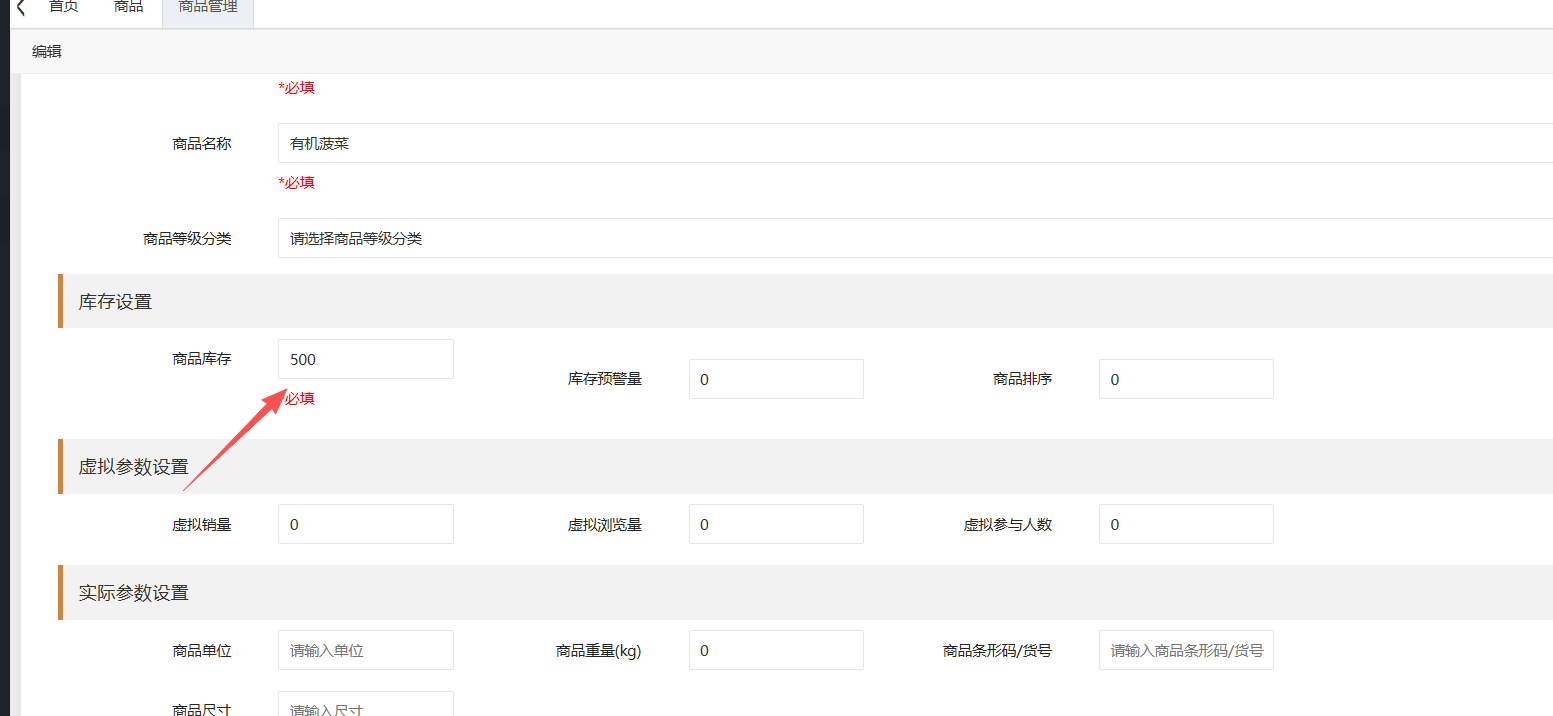Screen dimensions: 1553x716
Task: Open the 商品等级分类 dropdown
Action: (x=900, y=239)
